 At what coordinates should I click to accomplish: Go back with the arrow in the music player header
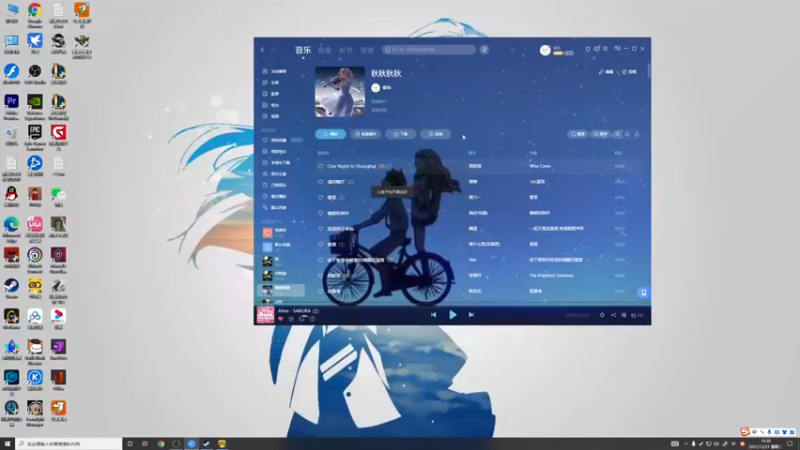click(x=263, y=50)
